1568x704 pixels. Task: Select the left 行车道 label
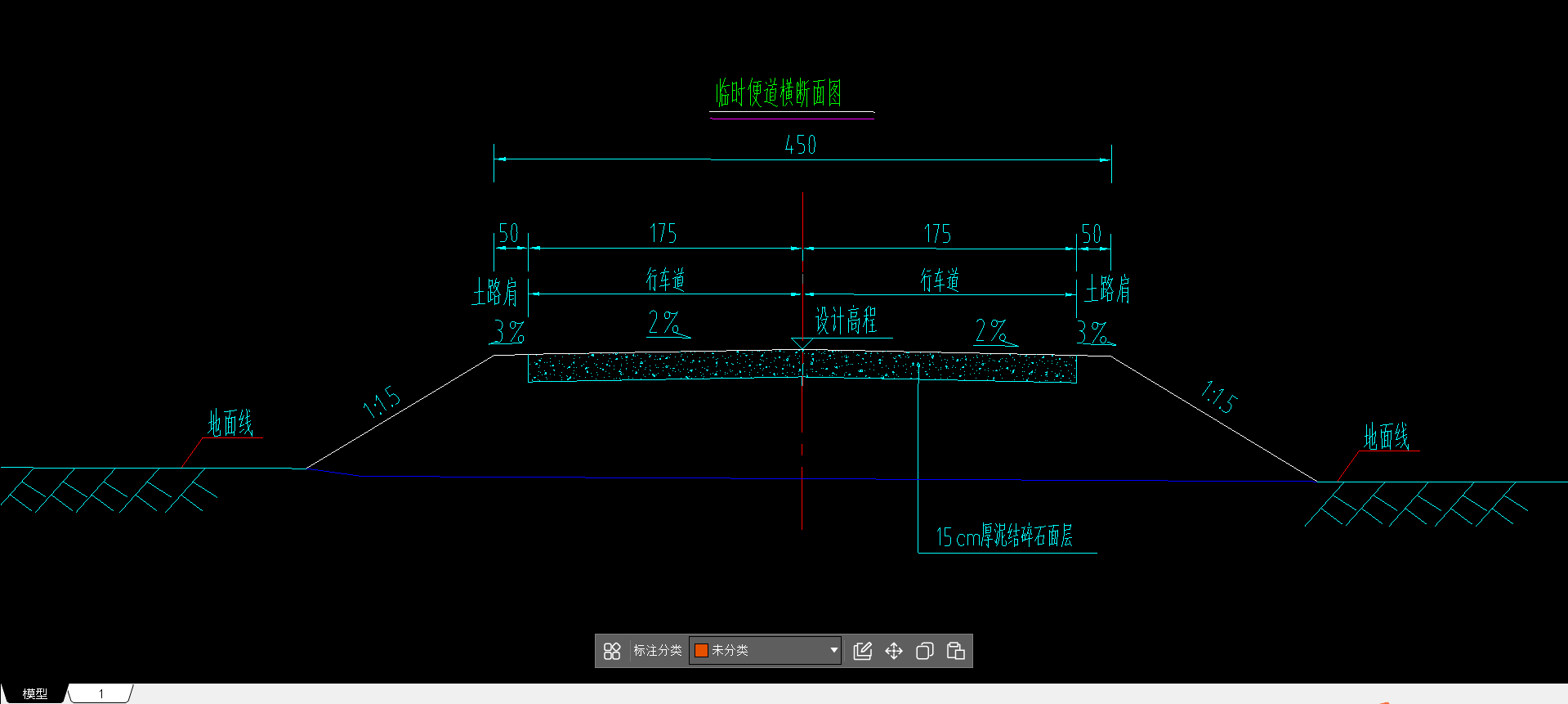666,280
